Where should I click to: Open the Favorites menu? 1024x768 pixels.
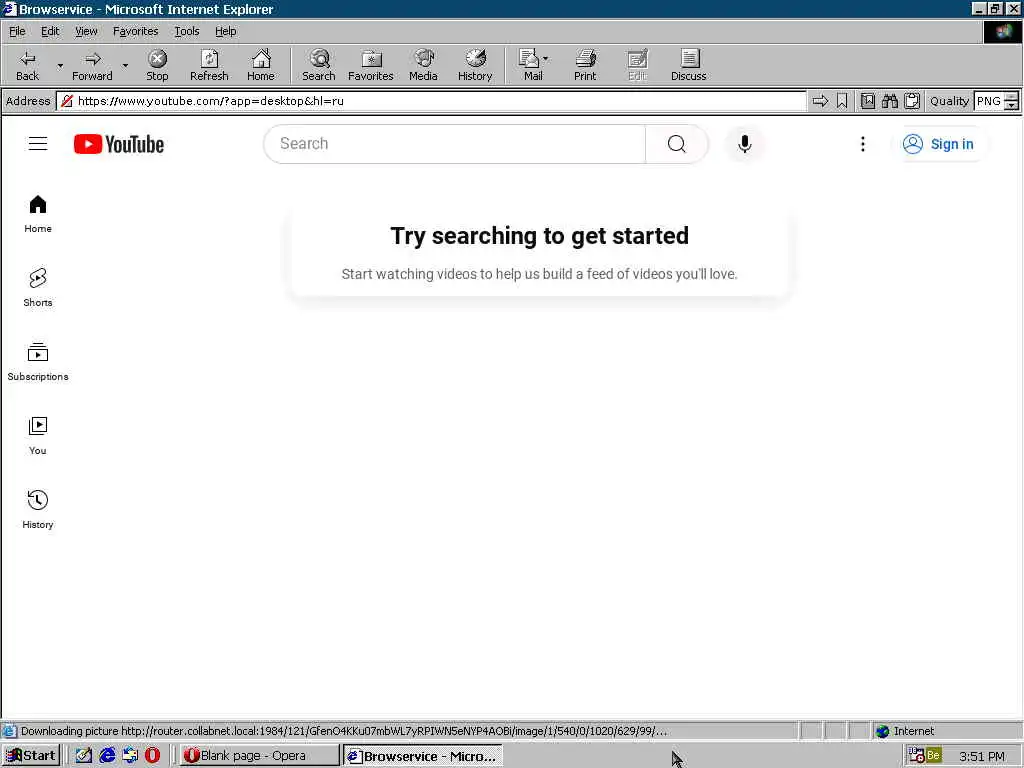coord(135,31)
